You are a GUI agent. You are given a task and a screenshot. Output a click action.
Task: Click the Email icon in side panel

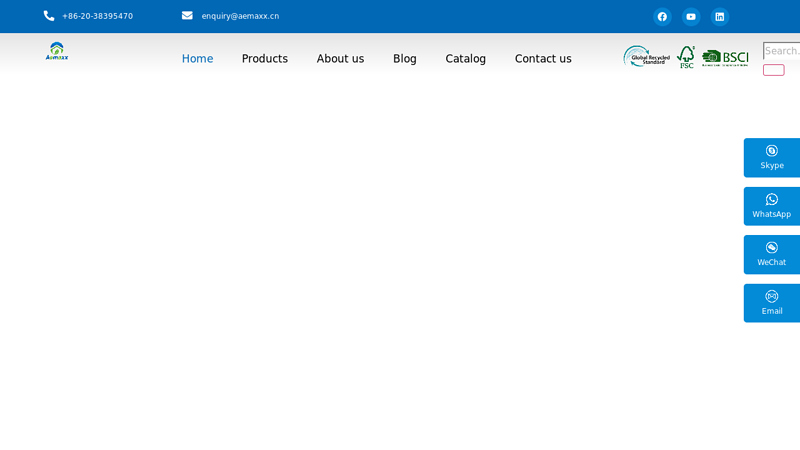(771, 296)
